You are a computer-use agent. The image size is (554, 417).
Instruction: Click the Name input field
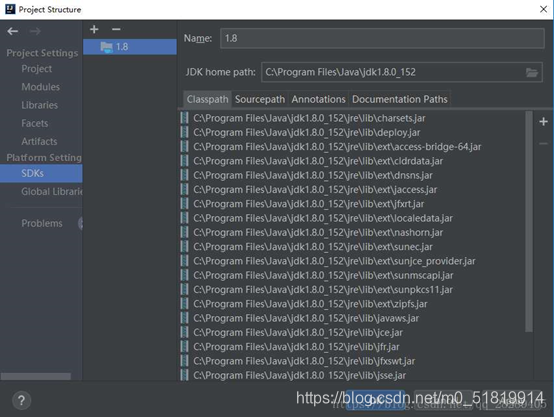click(x=382, y=38)
